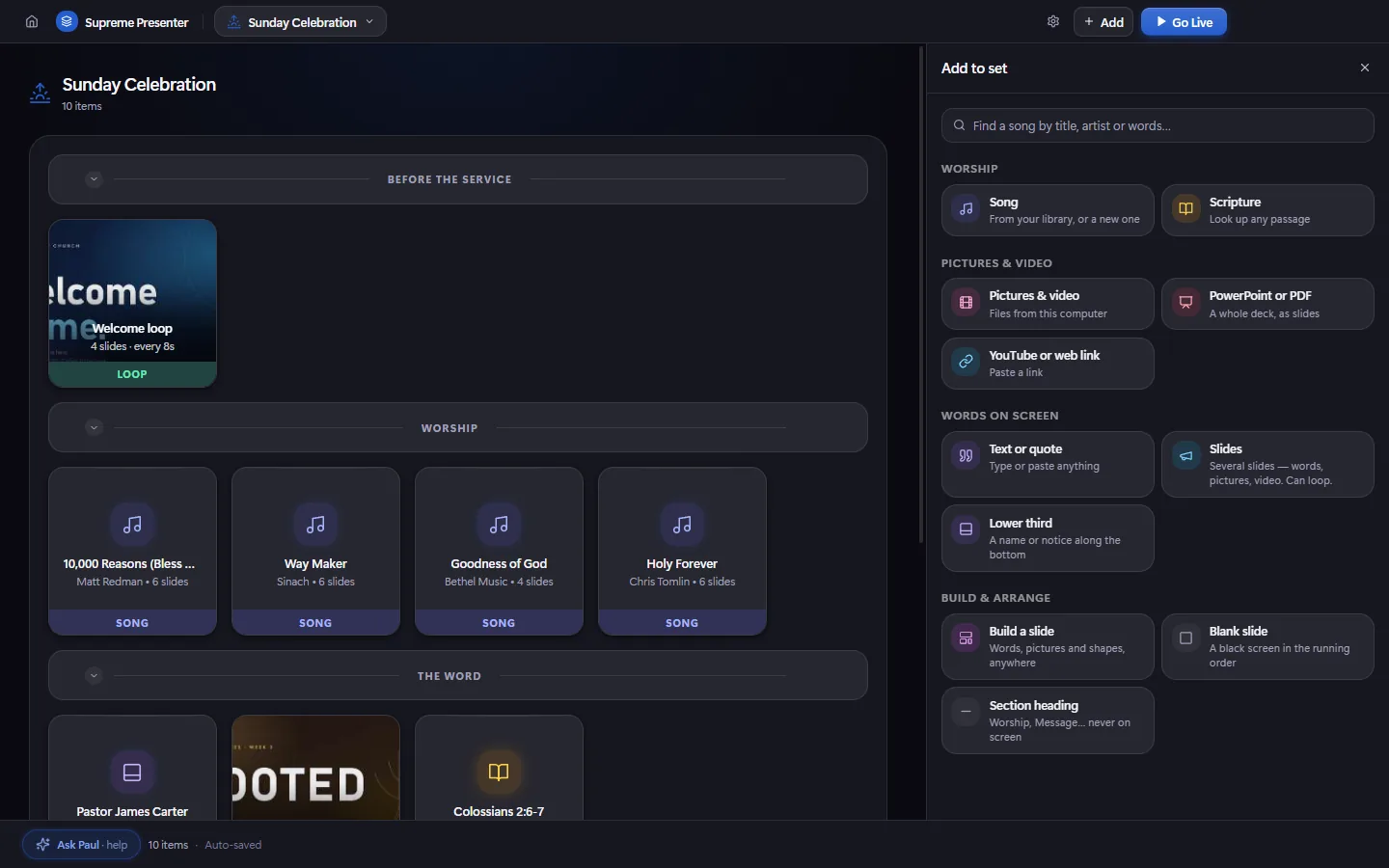Collapse The Word section chevron
This screenshot has width=1389, height=868.
pyautogui.click(x=94, y=676)
